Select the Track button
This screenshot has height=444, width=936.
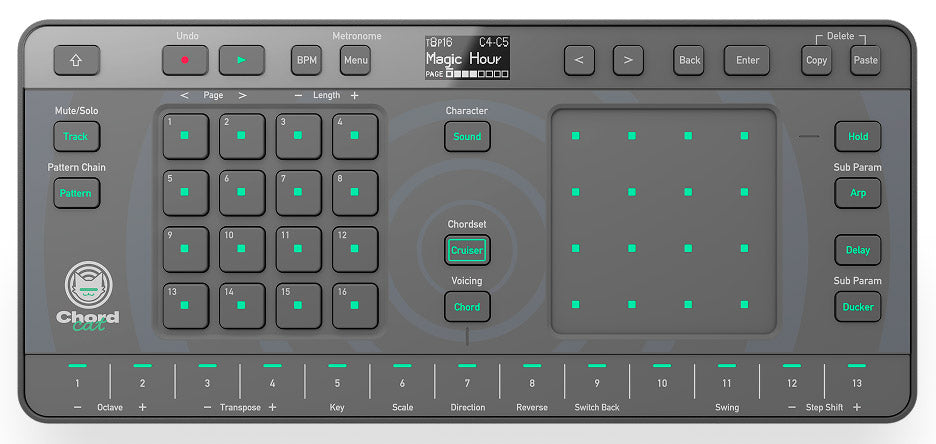[76, 137]
